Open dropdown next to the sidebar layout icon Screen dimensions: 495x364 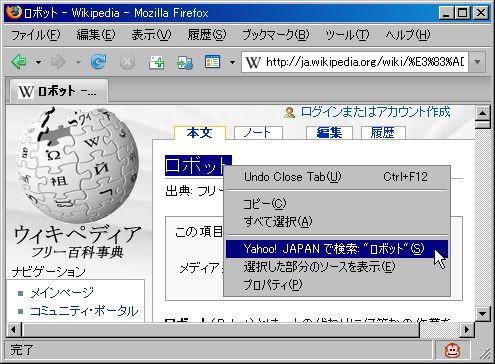pyautogui.click(x=232, y=62)
